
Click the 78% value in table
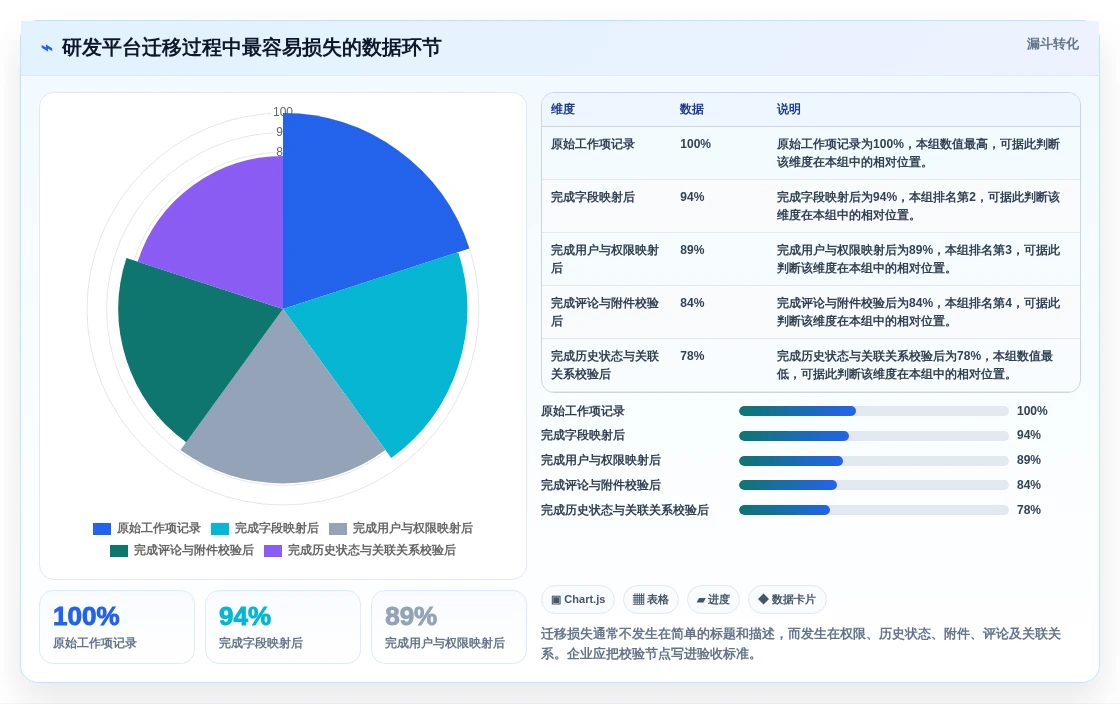(692, 356)
